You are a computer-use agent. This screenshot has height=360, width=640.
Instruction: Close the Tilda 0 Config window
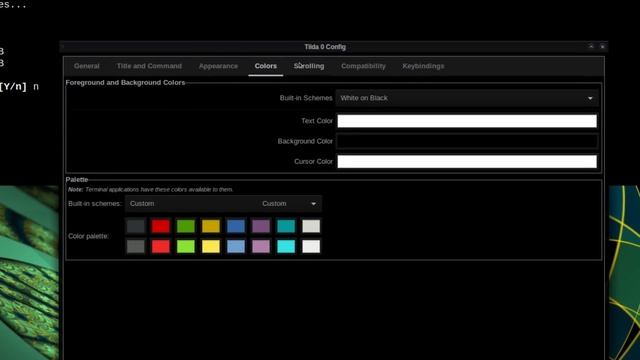[x=602, y=47]
